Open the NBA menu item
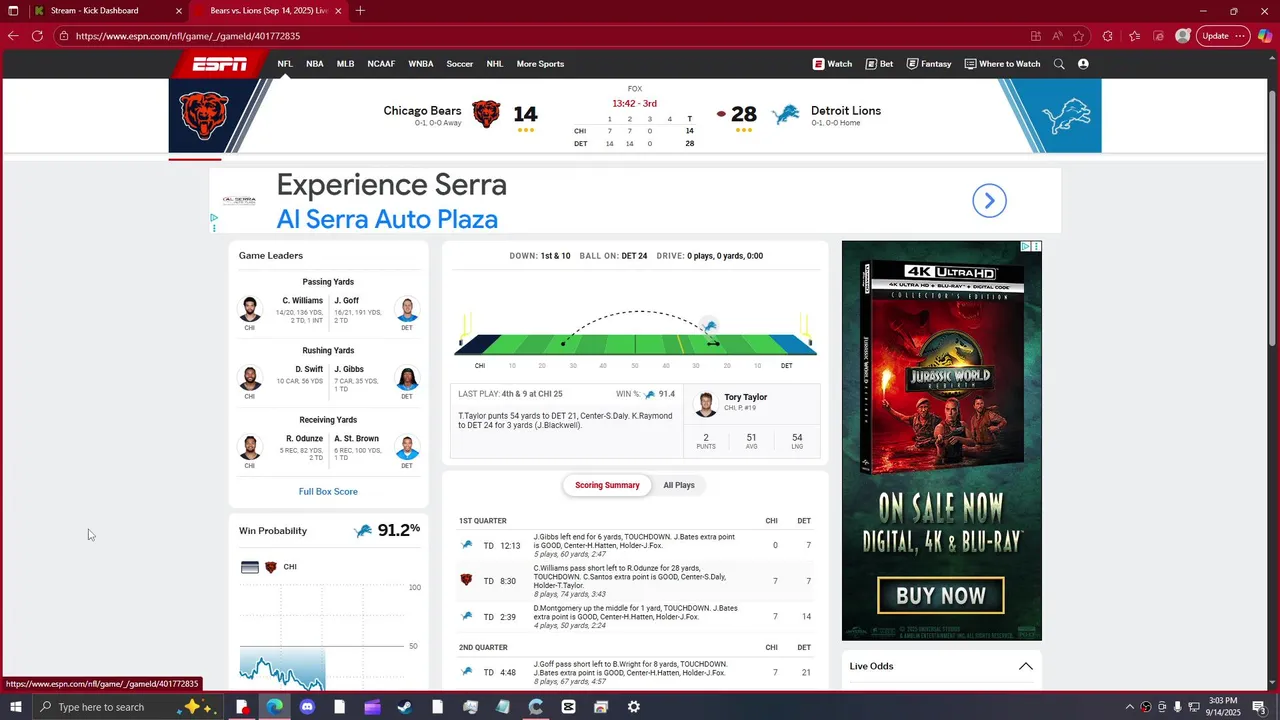 click(x=315, y=64)
